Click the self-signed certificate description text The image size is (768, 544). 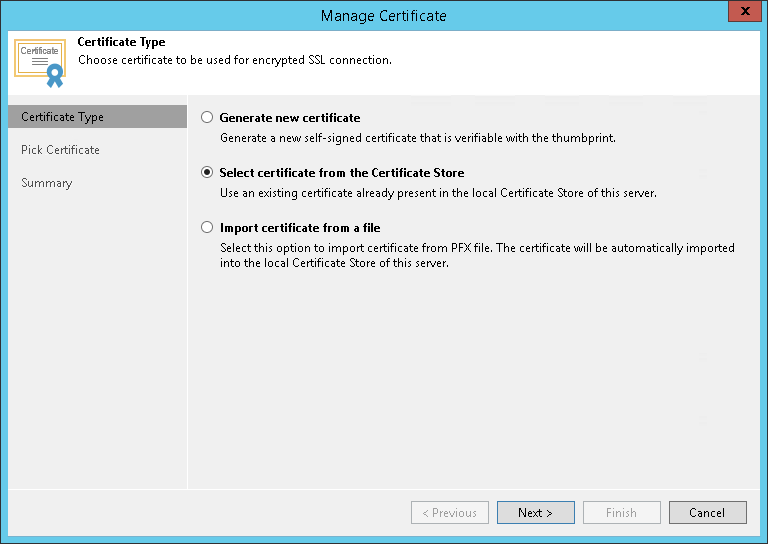pyautogui.click(x=417, y=138)
